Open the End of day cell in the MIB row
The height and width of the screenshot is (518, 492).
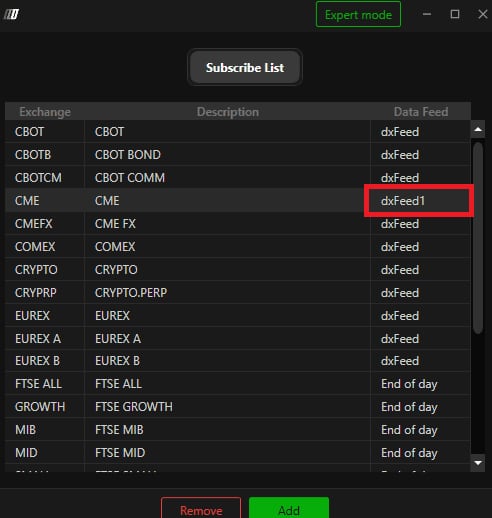(421, 430)
